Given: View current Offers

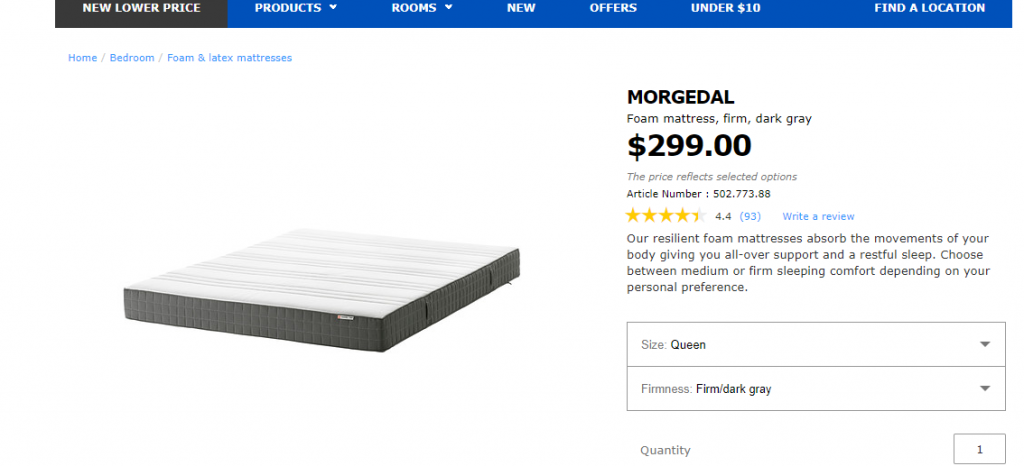Looking at the screenshot, I should pyautogui.click(x=613, y=8).
